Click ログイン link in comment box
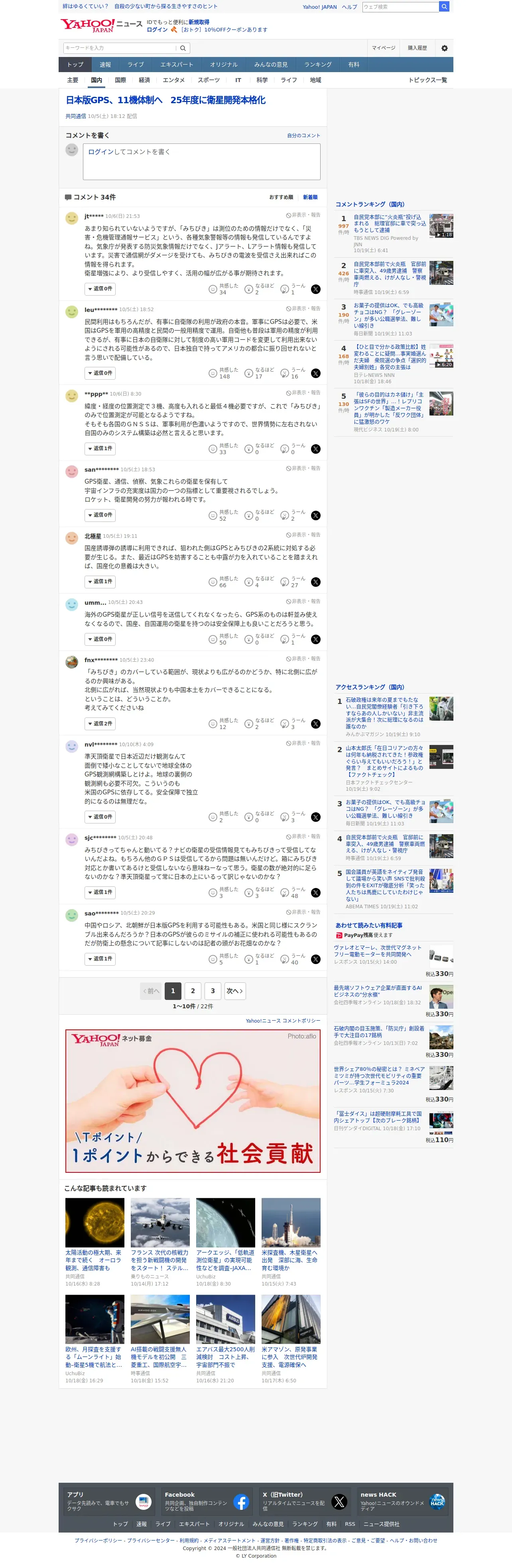 [101, 152]
